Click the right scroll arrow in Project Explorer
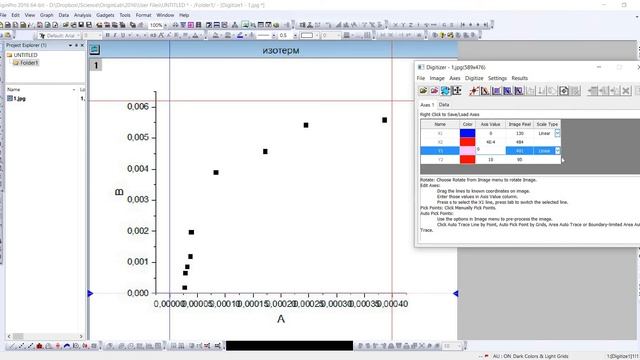The height and width of the screenshot is (360, 640). pyautogui.click(x=81, y=336)
